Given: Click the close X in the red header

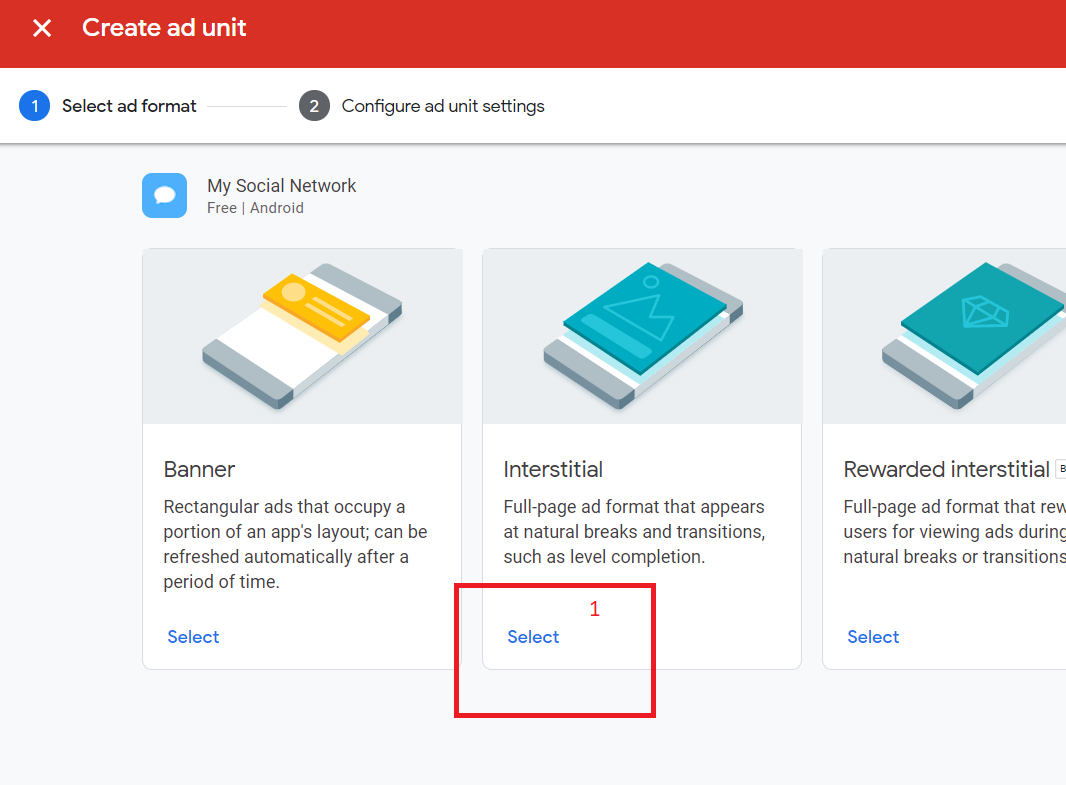Looking at the screenshot, I should pos(41,28).
